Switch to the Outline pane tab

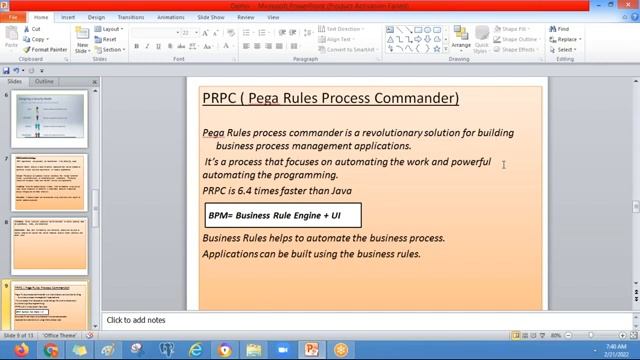(x=44, y=82)
